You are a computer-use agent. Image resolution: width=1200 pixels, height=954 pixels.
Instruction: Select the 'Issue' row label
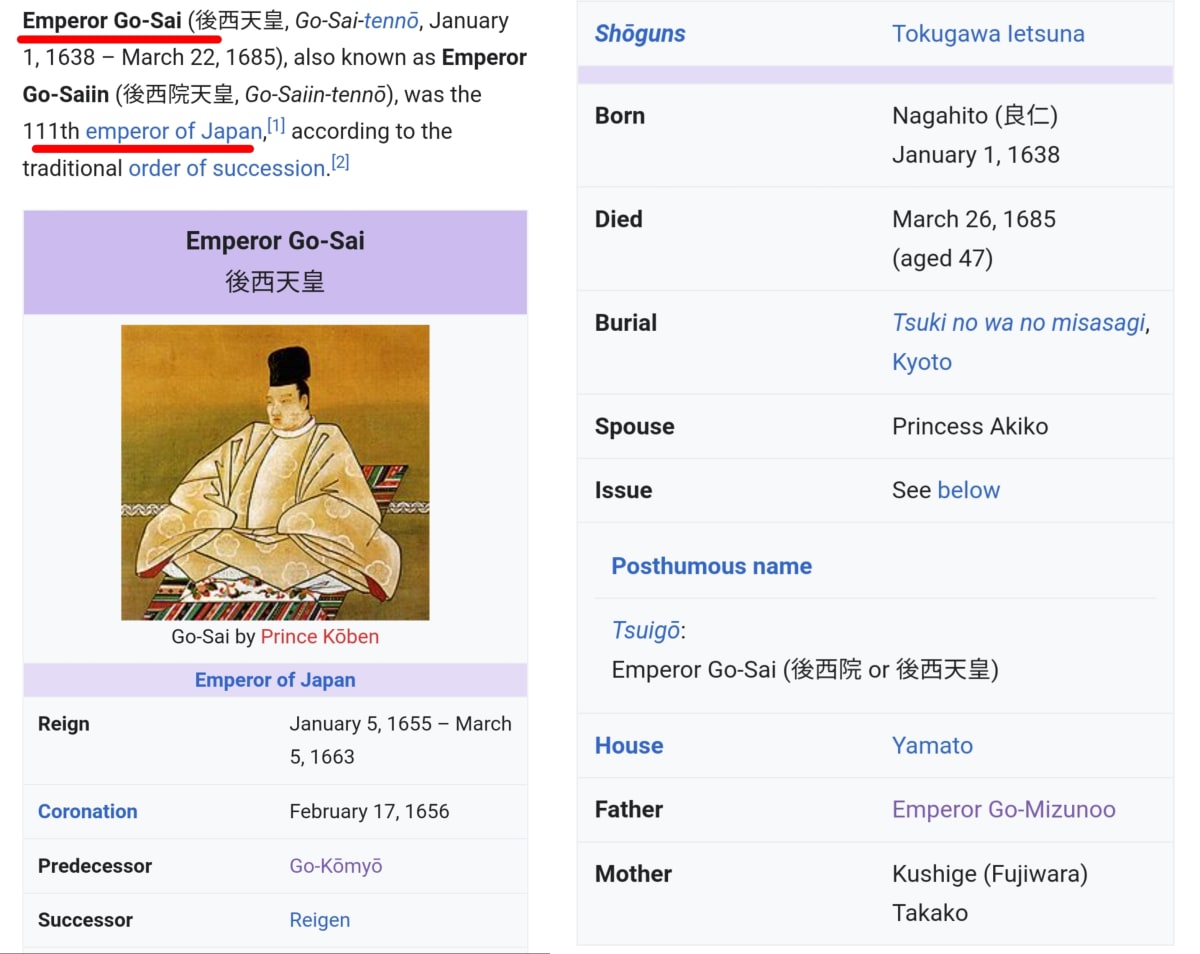[623, 490]
